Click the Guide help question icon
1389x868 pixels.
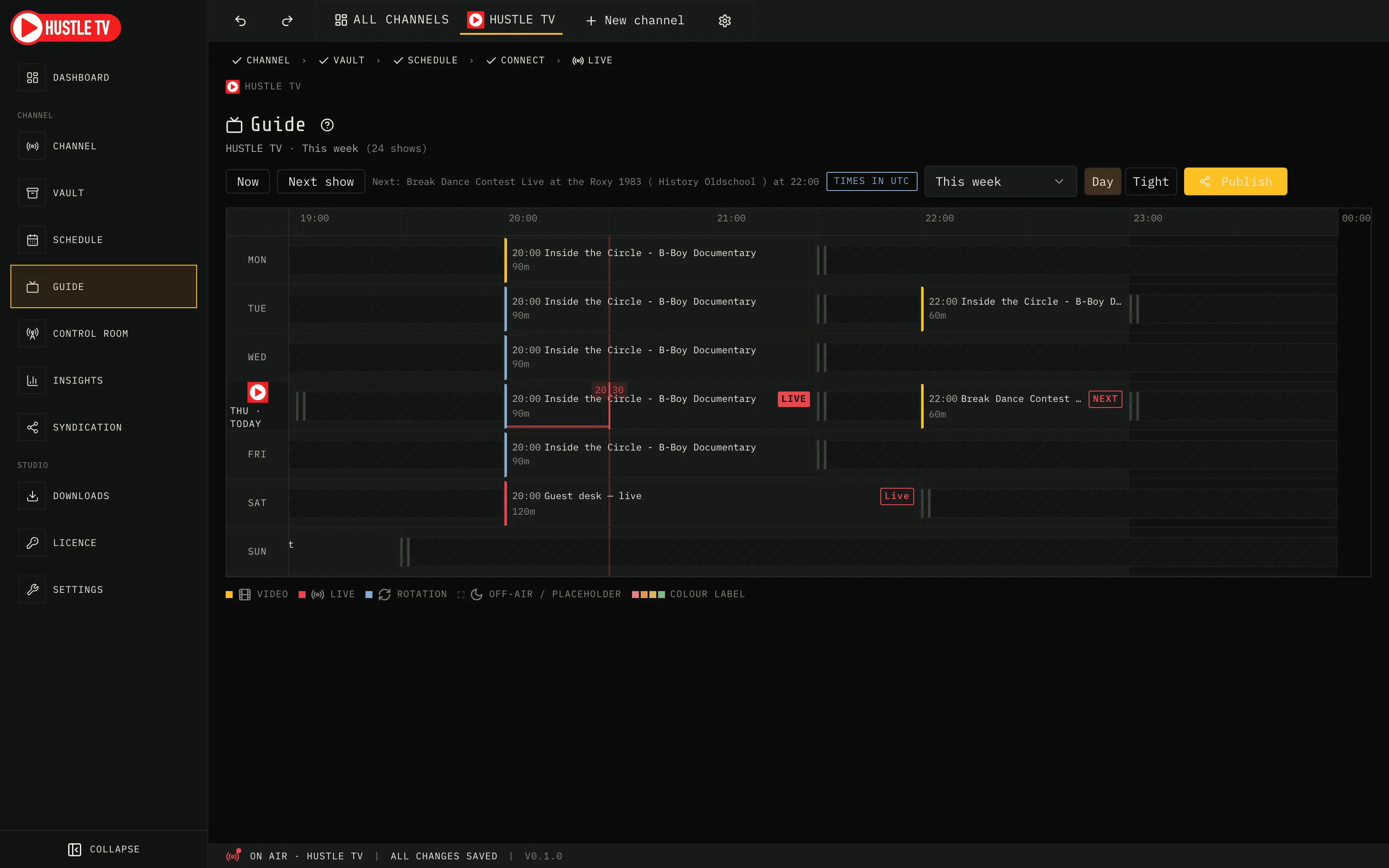coord(327,125)
